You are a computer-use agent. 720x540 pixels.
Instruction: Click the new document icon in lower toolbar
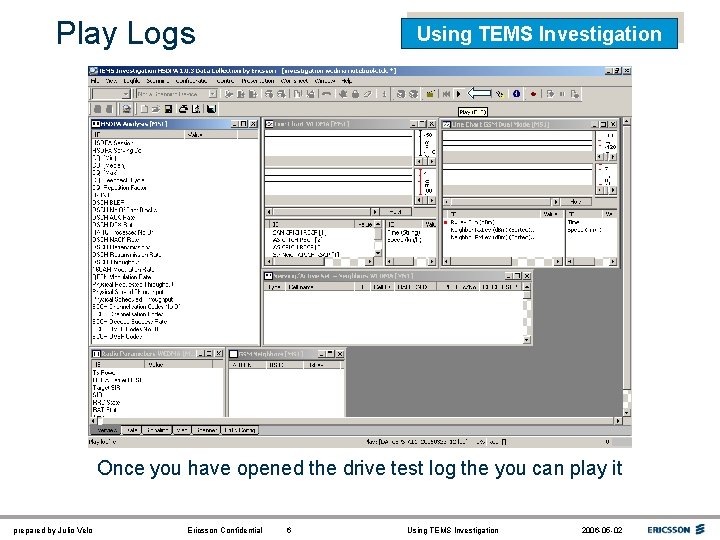click(144, 109)
